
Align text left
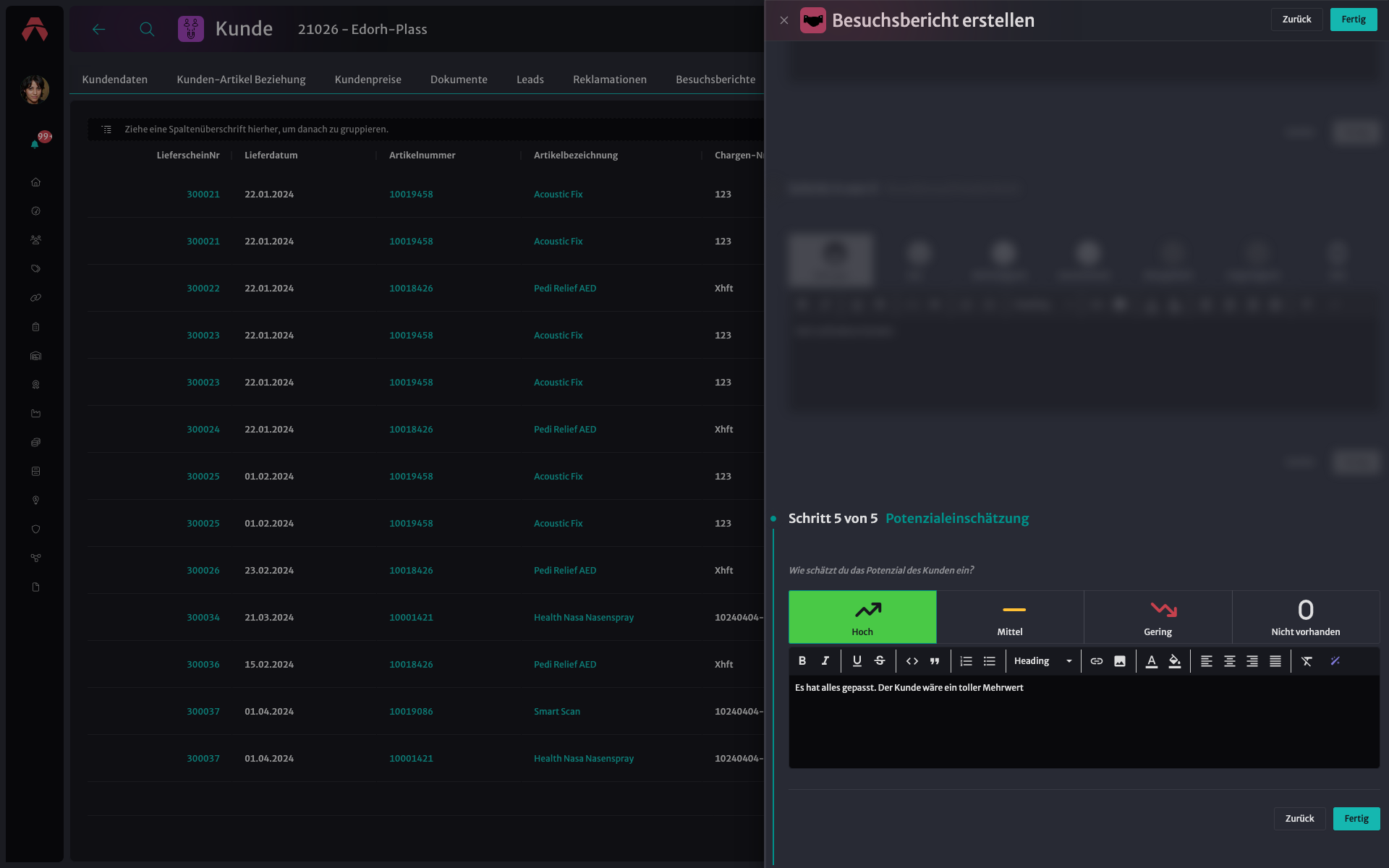(x=1206, y=661)
